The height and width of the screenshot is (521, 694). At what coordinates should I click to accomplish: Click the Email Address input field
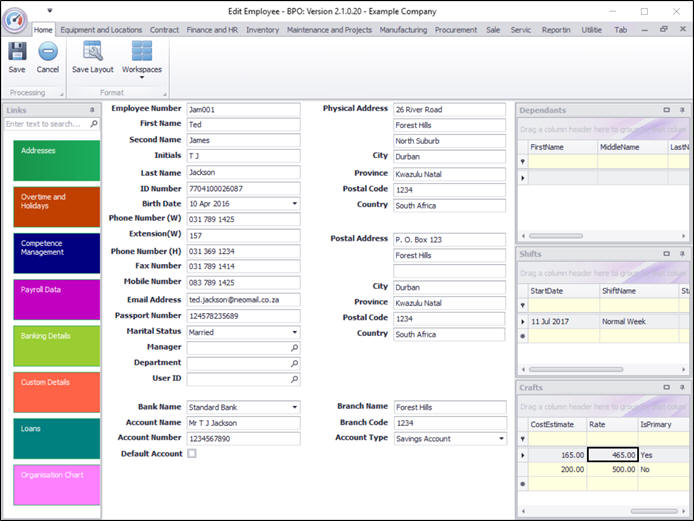(243, 300)
